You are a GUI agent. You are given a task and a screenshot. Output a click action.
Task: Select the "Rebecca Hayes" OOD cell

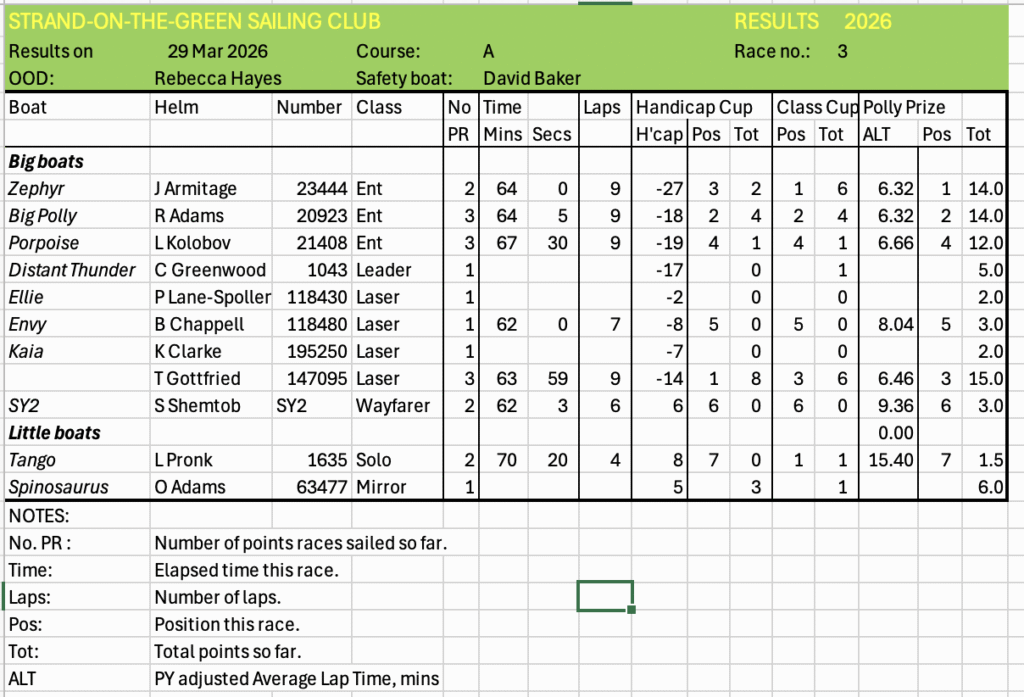click(218, 78)
